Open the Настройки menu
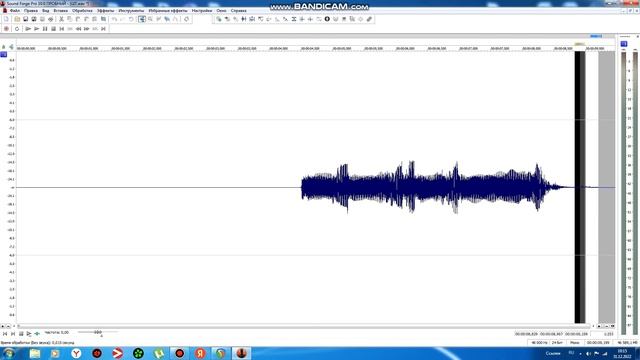This screenshot has width=640, height=360. [x=202, y=11]
